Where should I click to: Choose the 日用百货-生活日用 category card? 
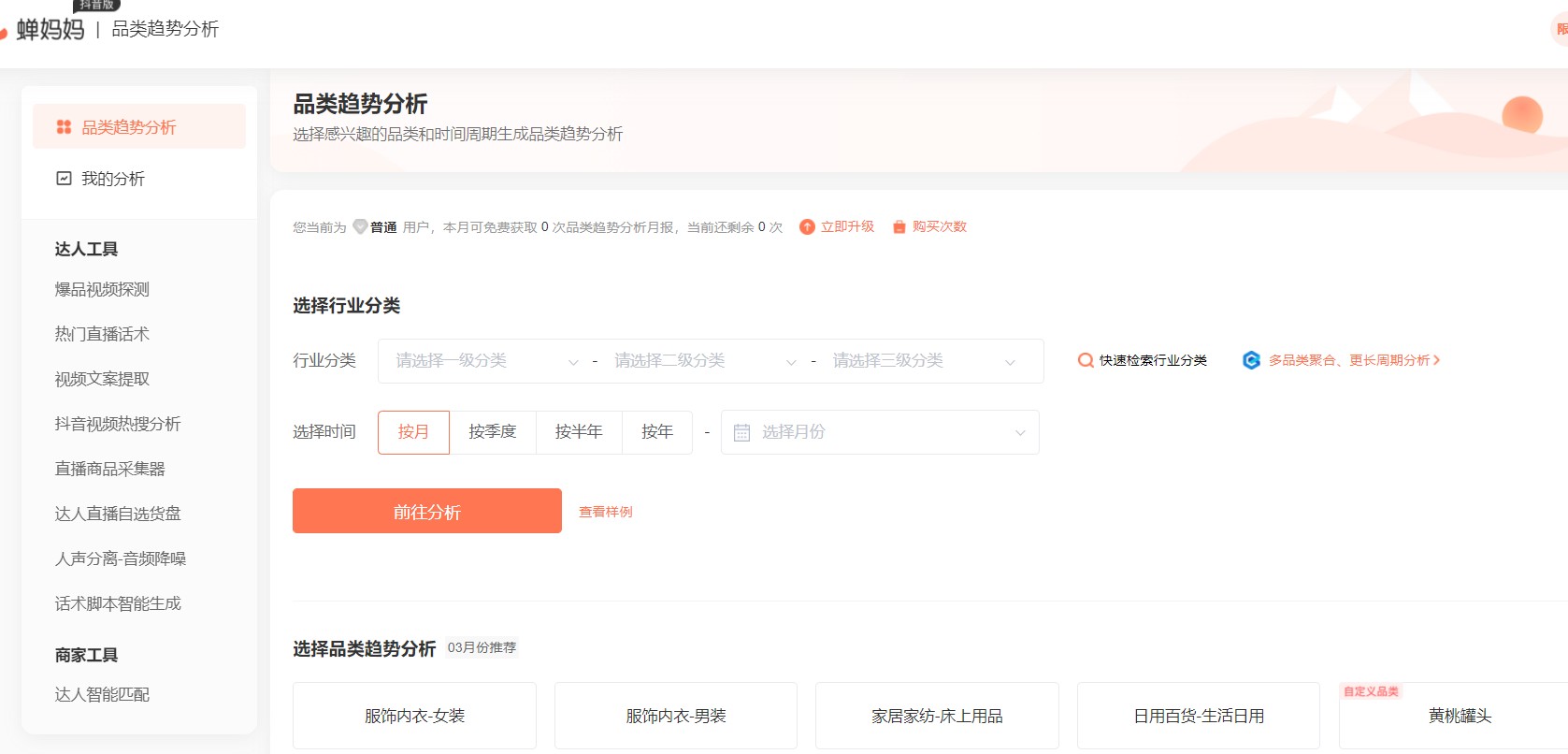point(1199,716)
